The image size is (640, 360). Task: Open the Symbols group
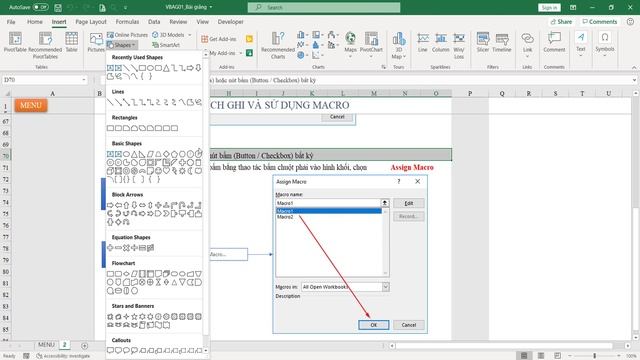(x=604, y=44)
